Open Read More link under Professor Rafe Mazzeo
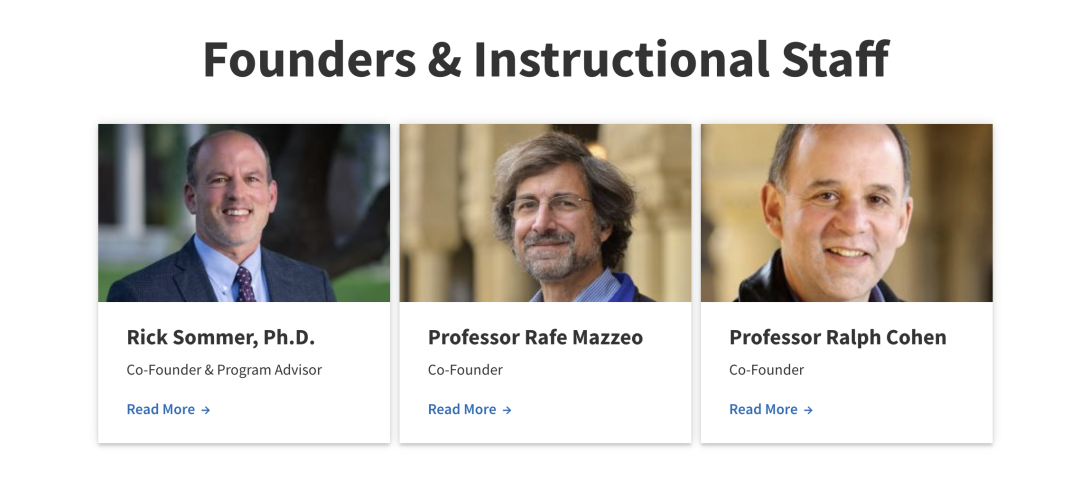Screen dimensions: 1080x492 [x=462, y=409]
